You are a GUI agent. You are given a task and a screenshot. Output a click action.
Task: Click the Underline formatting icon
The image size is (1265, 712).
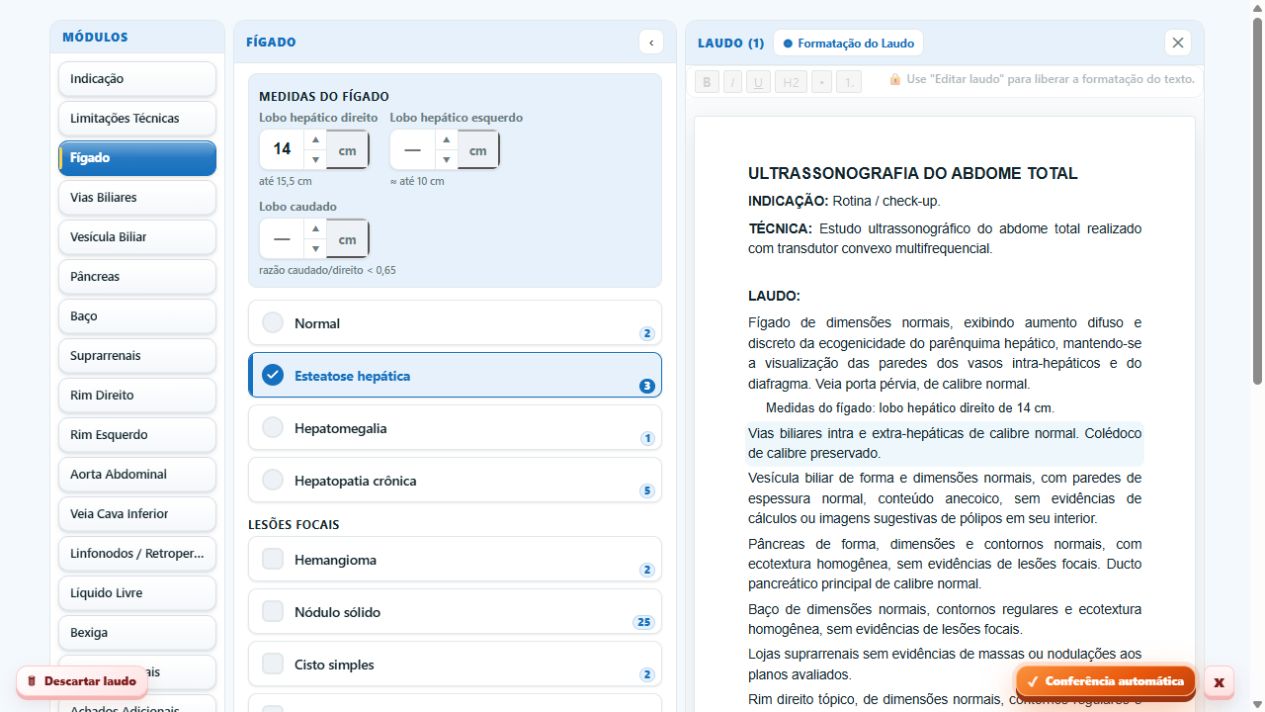pos(758,82)
